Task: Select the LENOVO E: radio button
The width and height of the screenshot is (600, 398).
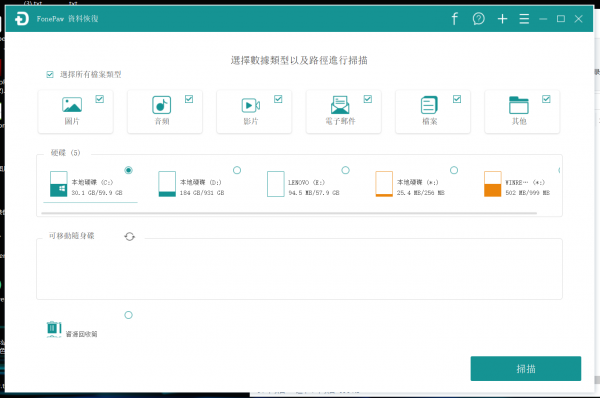Action: pyautogui.click(x=345, y=170)
